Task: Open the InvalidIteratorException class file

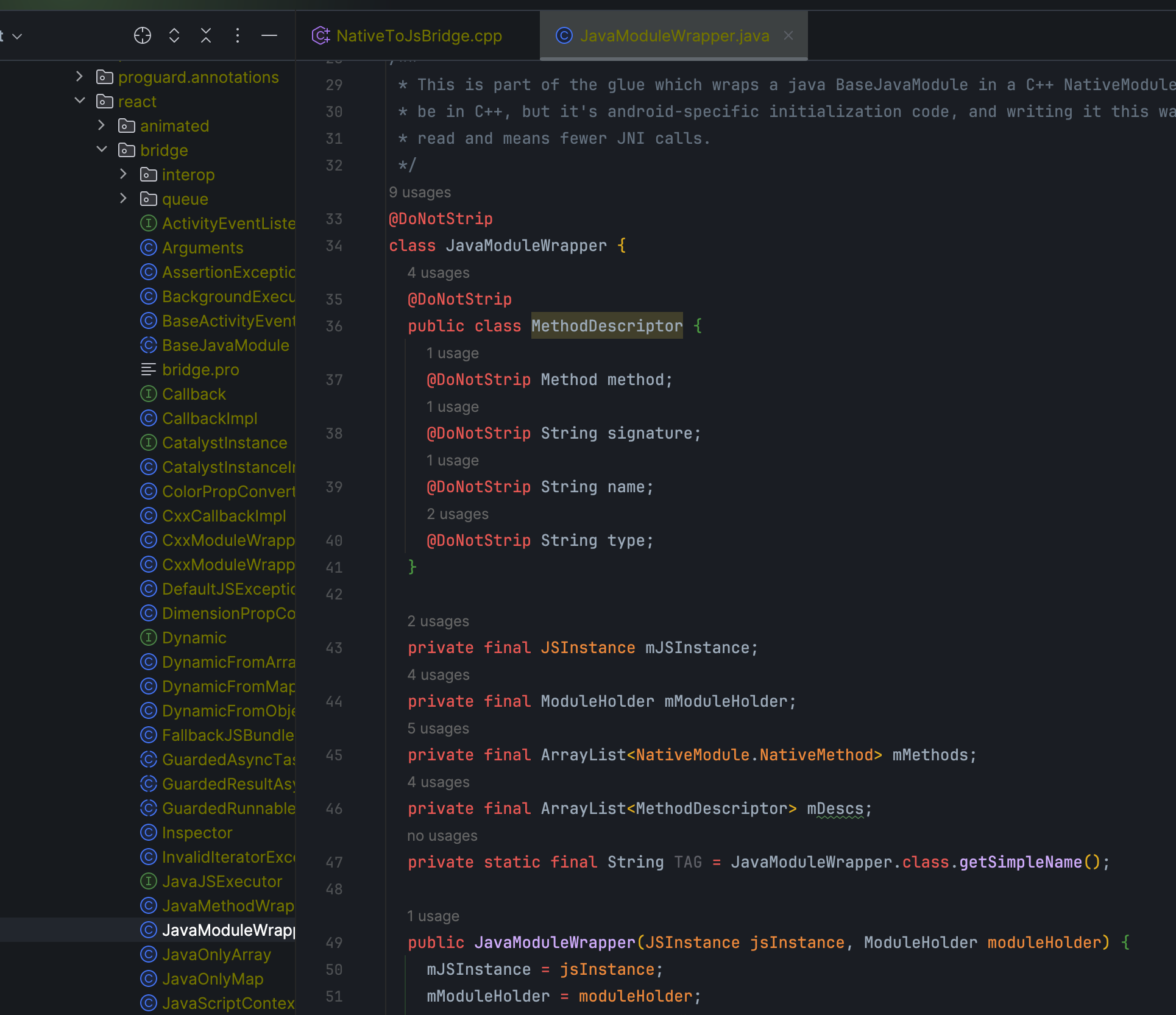Action: 228,857
